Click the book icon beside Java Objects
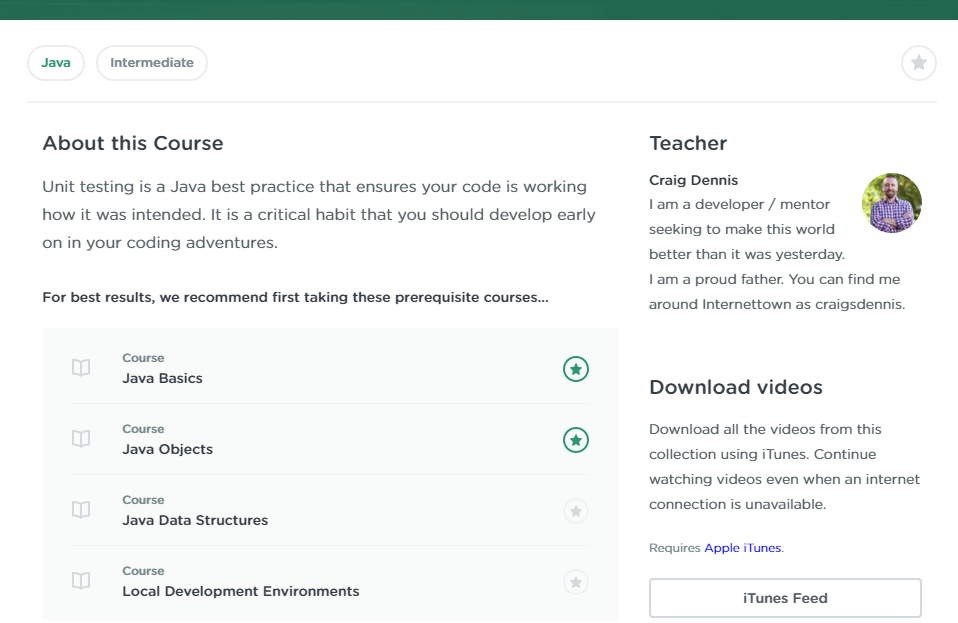Screen dimensions: 958x623 coord(81,439)
